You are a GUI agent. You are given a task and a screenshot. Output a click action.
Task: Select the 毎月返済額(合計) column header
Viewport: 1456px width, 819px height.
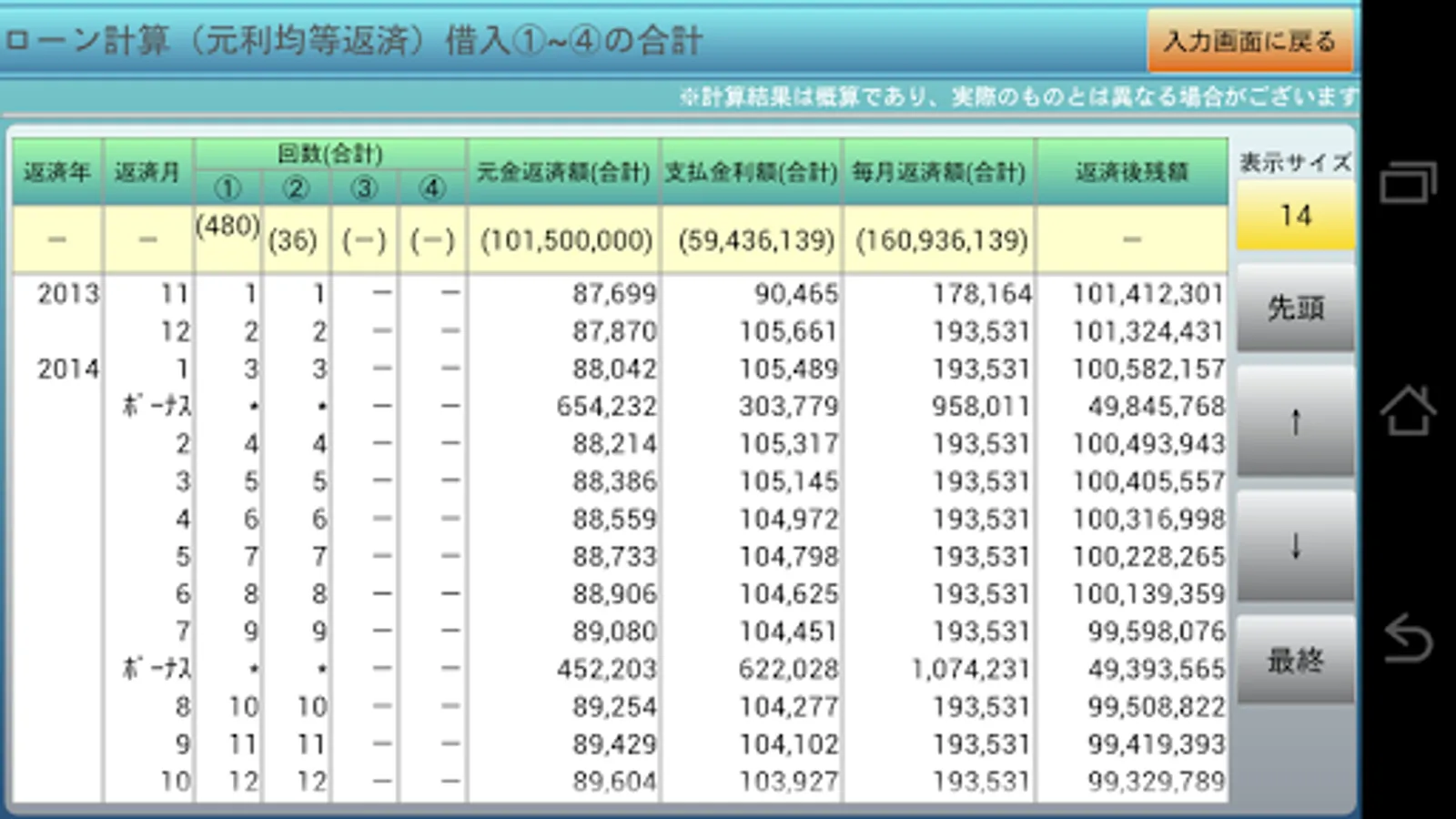pyautogui.click(x=939, y=172)
